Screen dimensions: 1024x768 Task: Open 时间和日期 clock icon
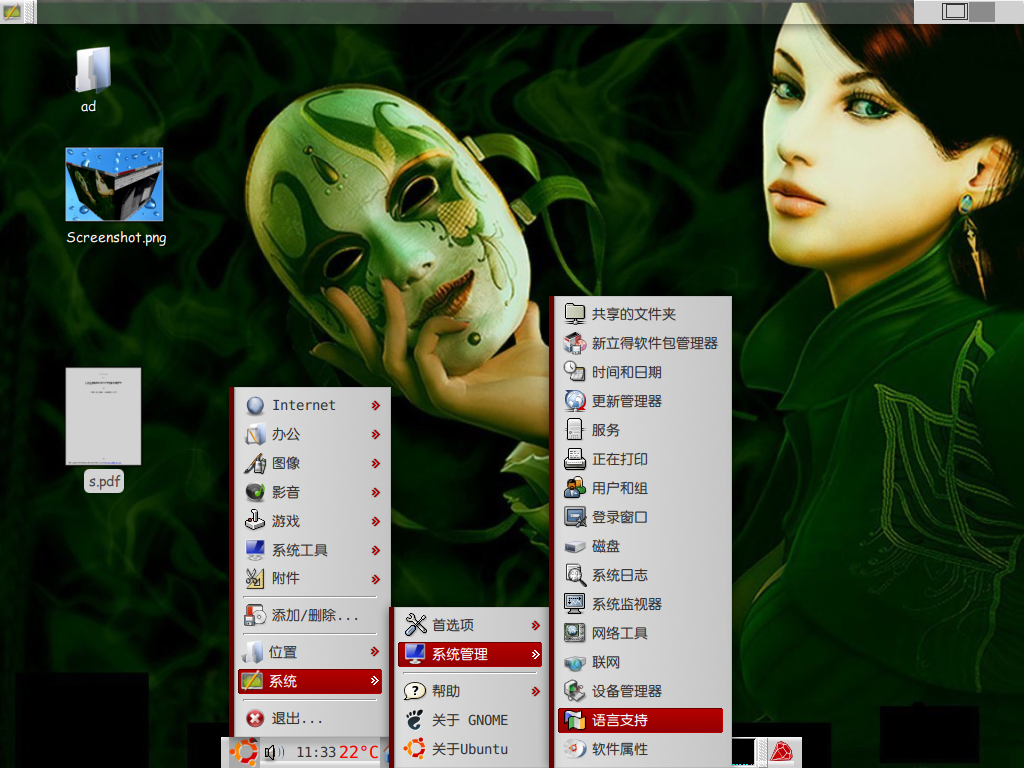pos(575,372)
